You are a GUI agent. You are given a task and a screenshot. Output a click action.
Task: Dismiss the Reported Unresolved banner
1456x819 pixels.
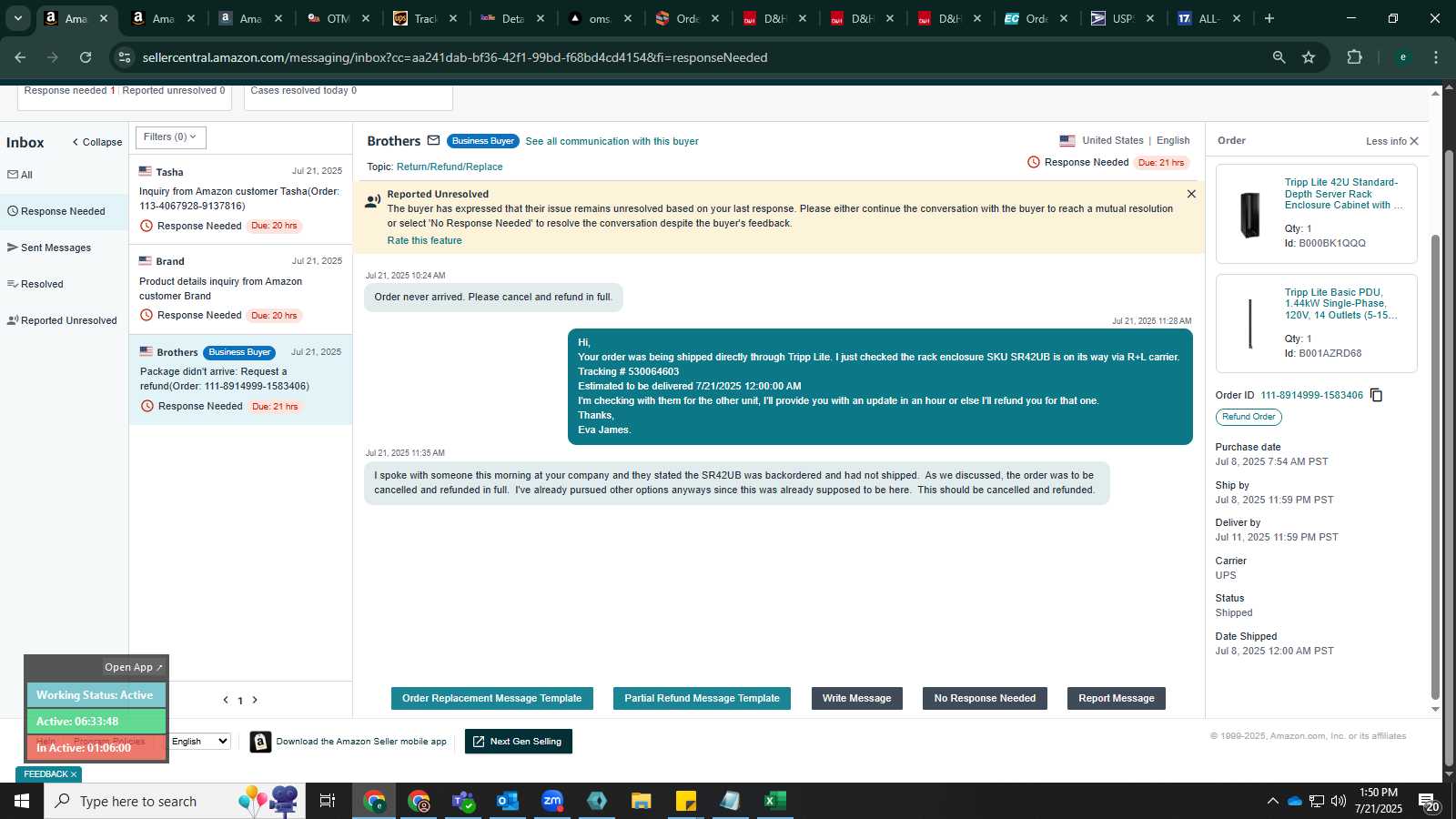tap(1191, 194)
